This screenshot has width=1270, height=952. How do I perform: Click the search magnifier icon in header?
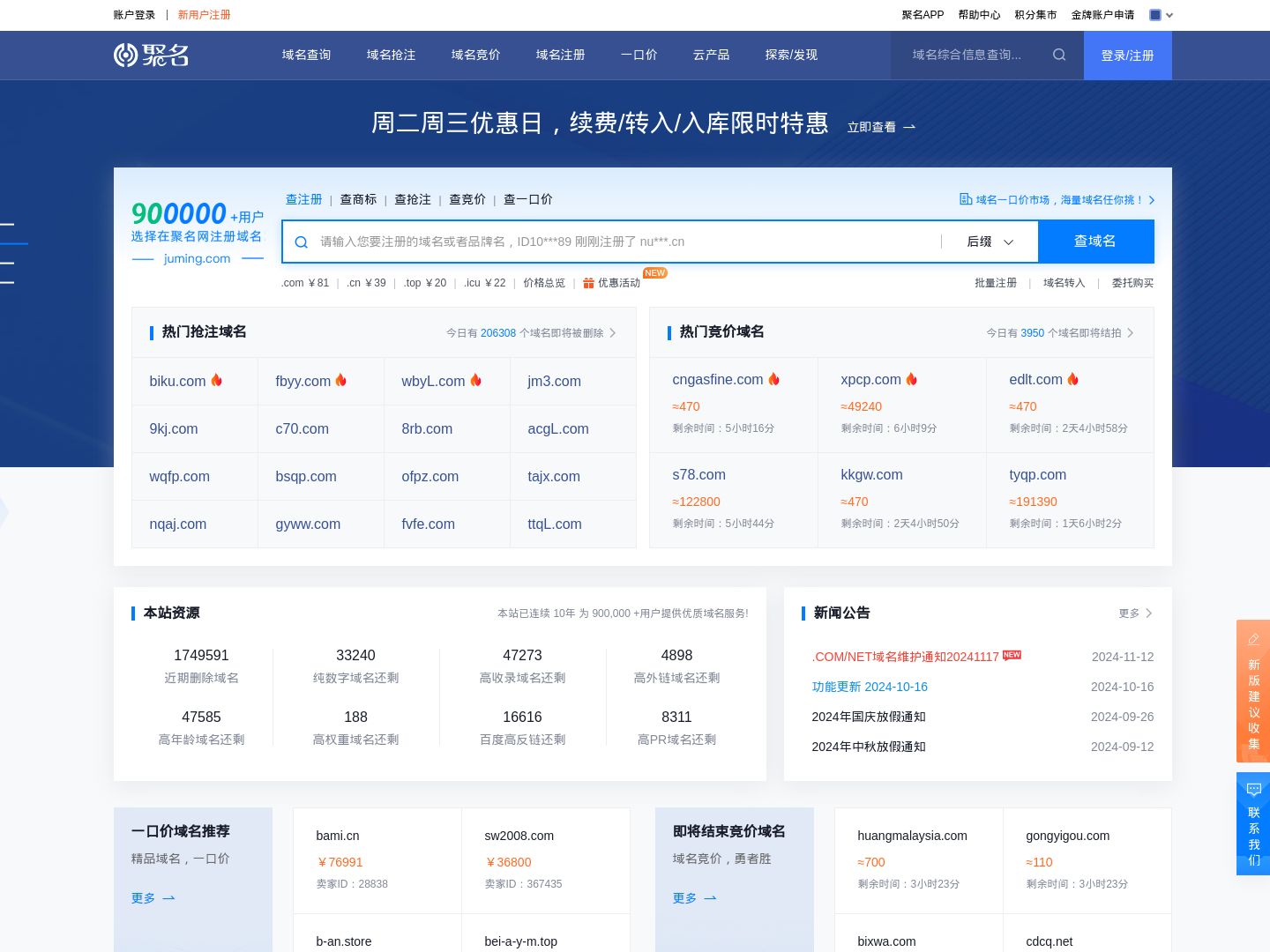(1059, 55)
